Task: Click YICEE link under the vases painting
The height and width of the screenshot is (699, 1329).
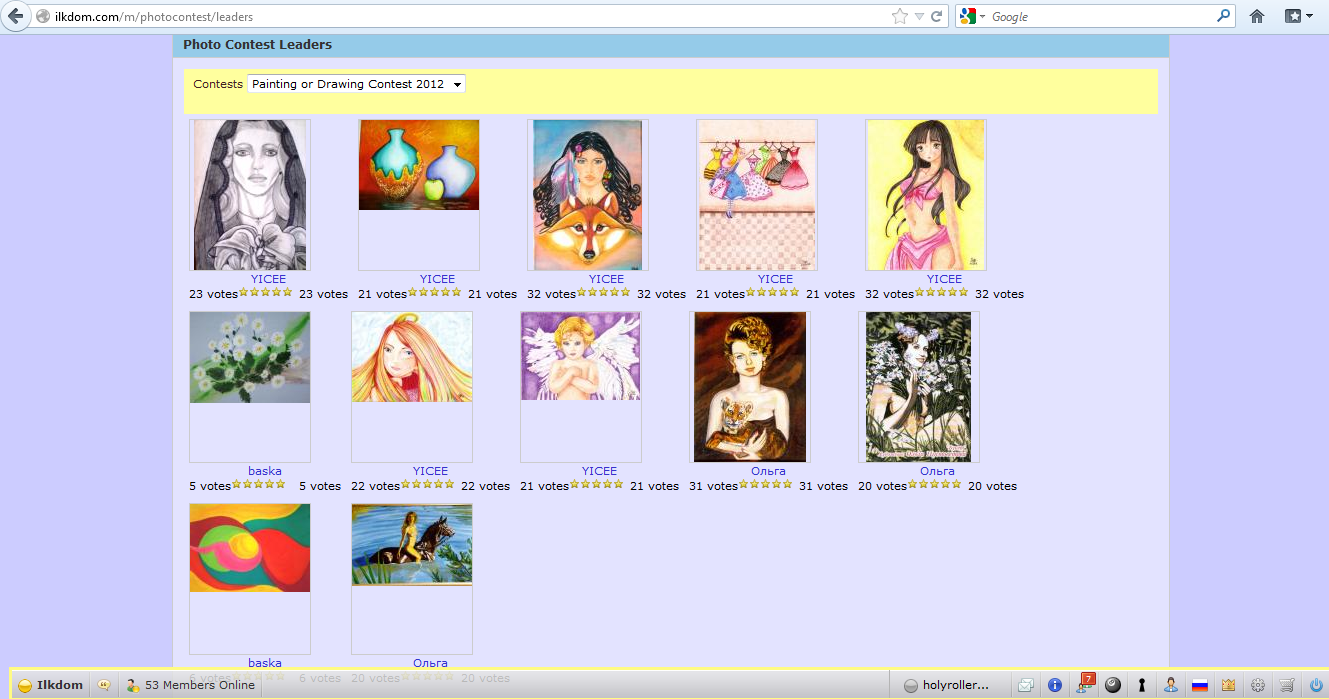Action: coord(437,279)
